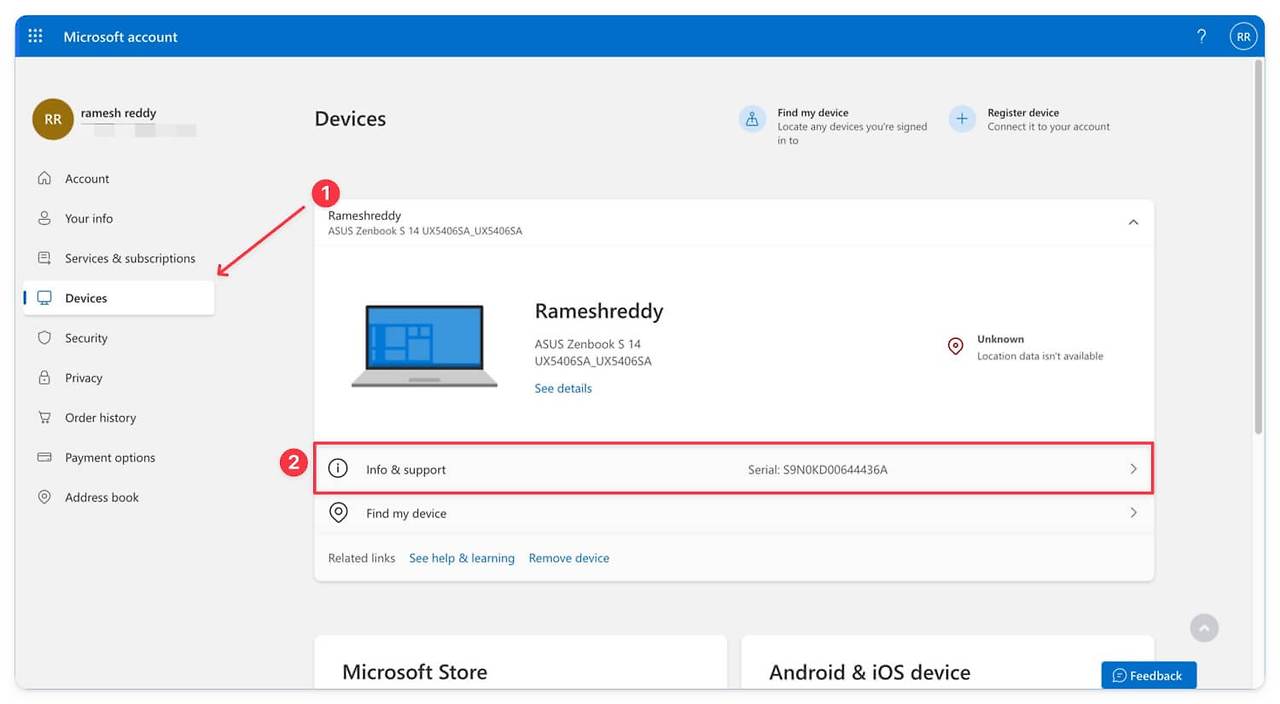The image size is (1280, 704).
Task: Click 'Location data isn't available' text
Action: [x=1040, y=356]
